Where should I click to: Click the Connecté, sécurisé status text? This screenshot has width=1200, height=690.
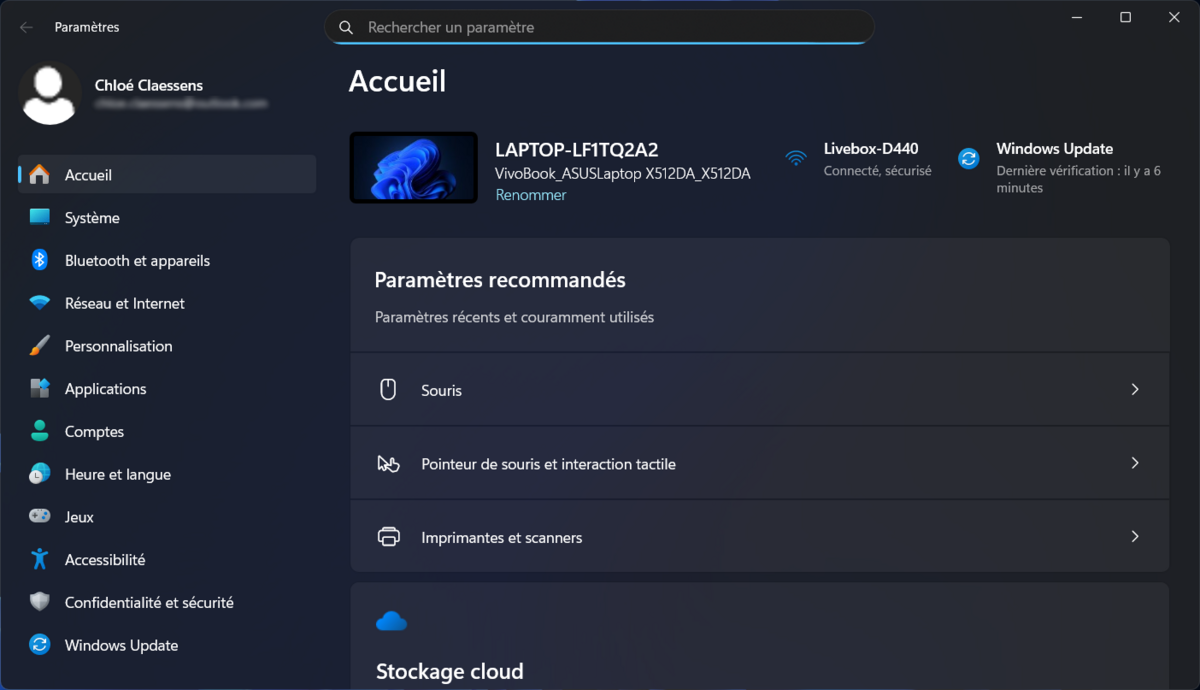pos(877,171)
